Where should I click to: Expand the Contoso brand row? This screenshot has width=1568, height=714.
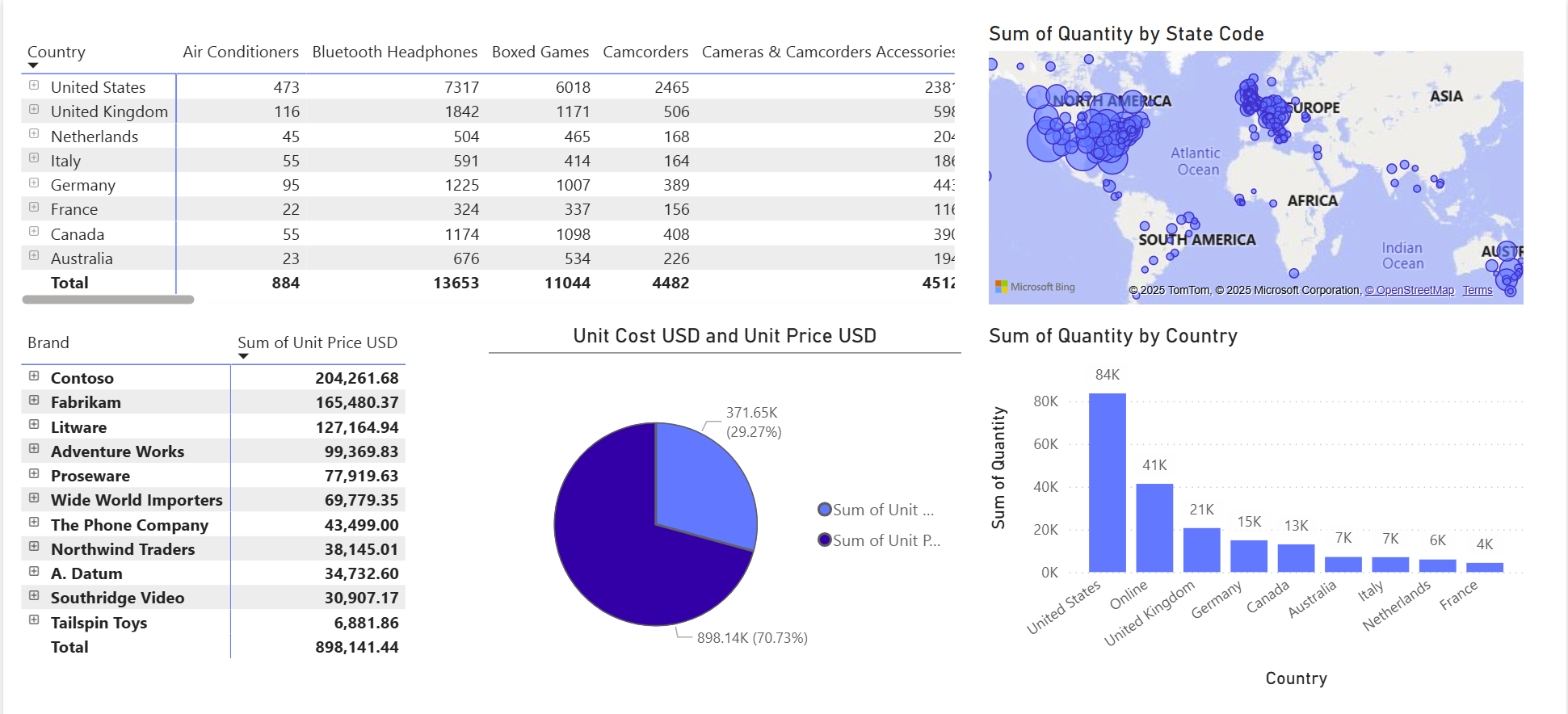33,376
